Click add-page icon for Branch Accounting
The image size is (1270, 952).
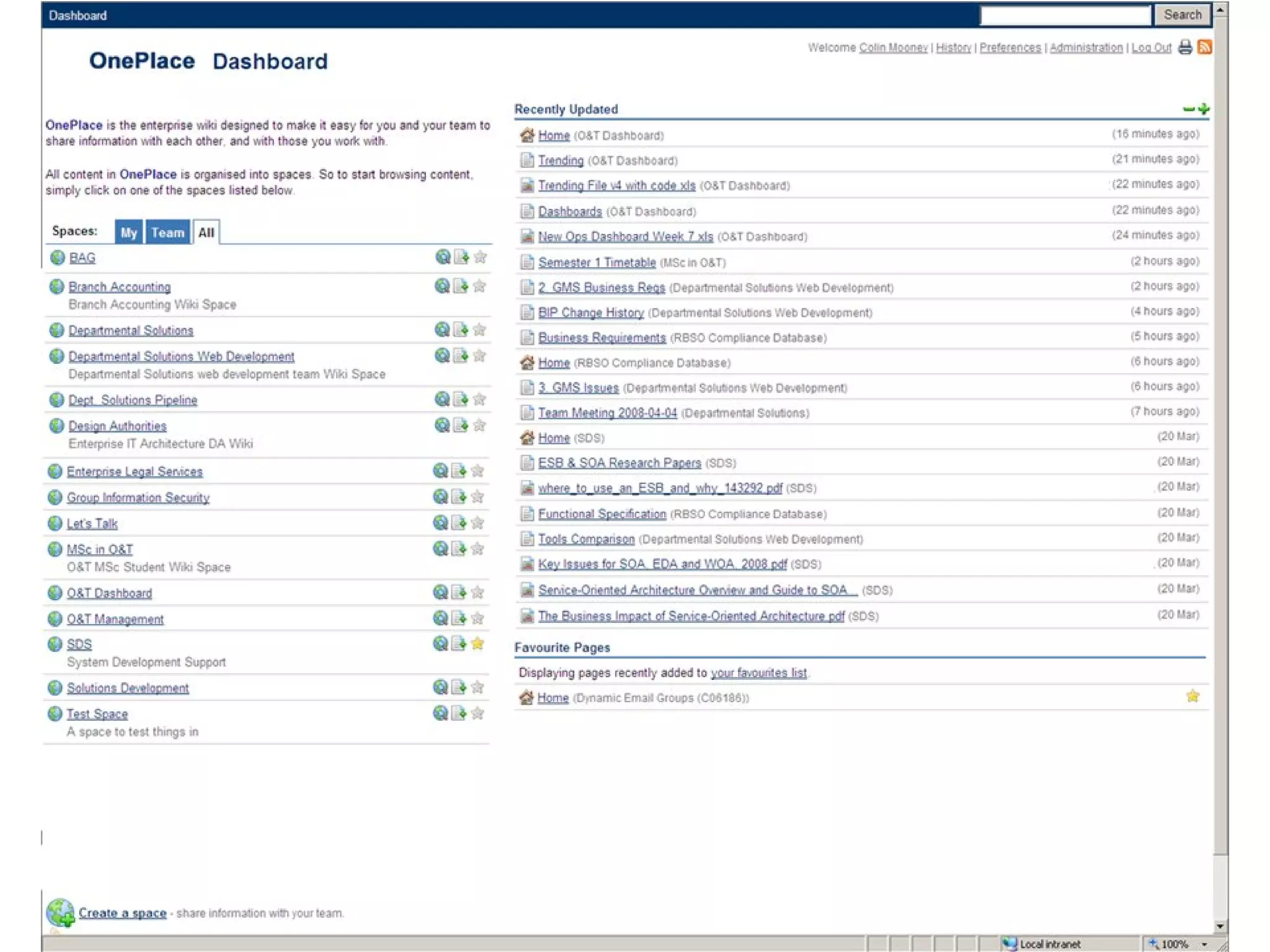pos(461,286)
